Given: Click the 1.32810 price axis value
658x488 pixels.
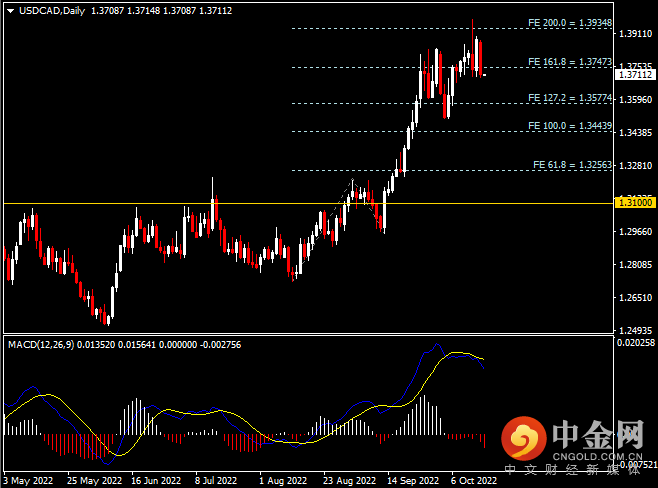Looking at the screenshot, I should [x=636, y=165].
